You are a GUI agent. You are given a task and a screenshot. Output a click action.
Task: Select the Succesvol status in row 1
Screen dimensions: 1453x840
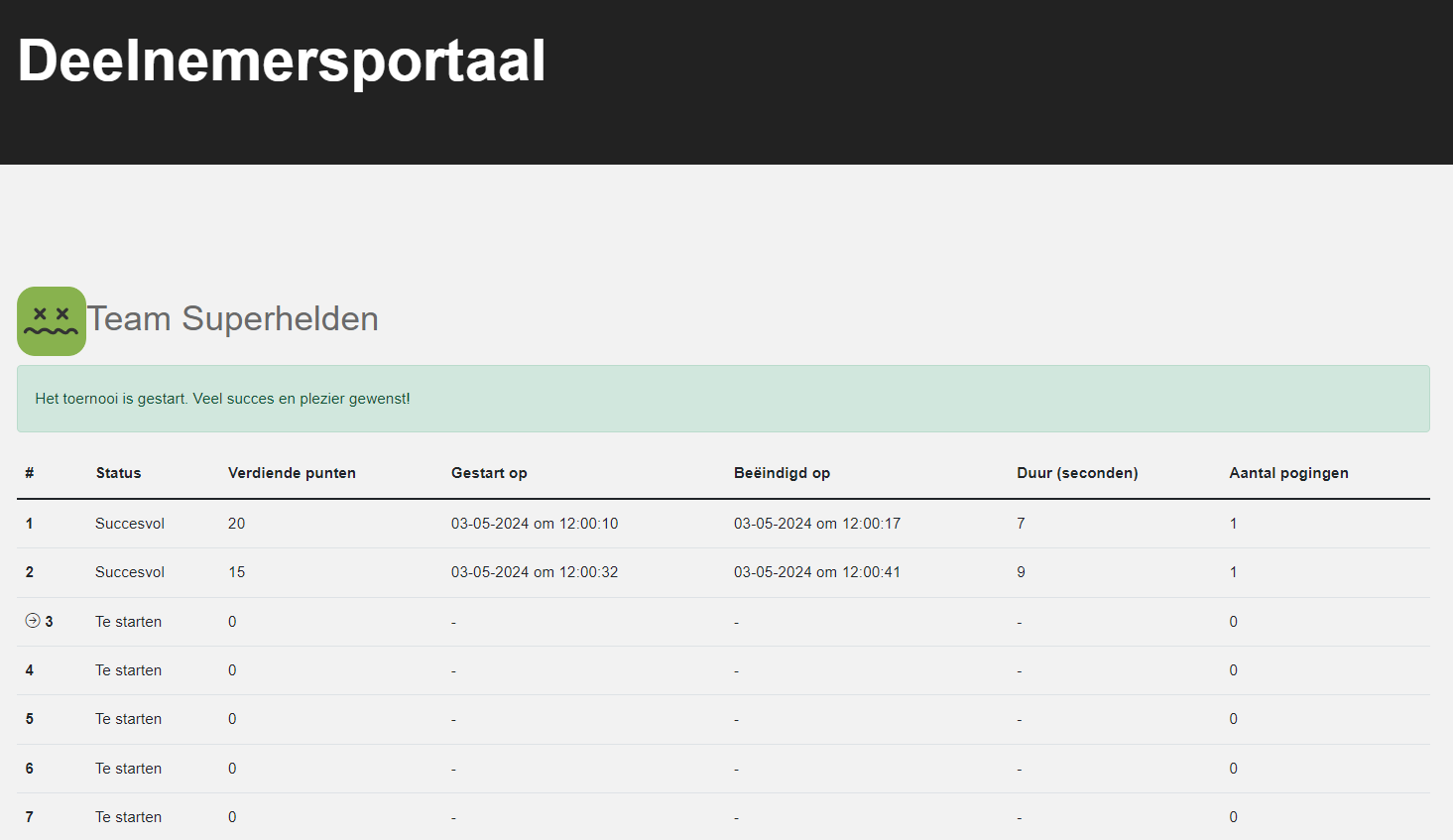tap(130, 524)
